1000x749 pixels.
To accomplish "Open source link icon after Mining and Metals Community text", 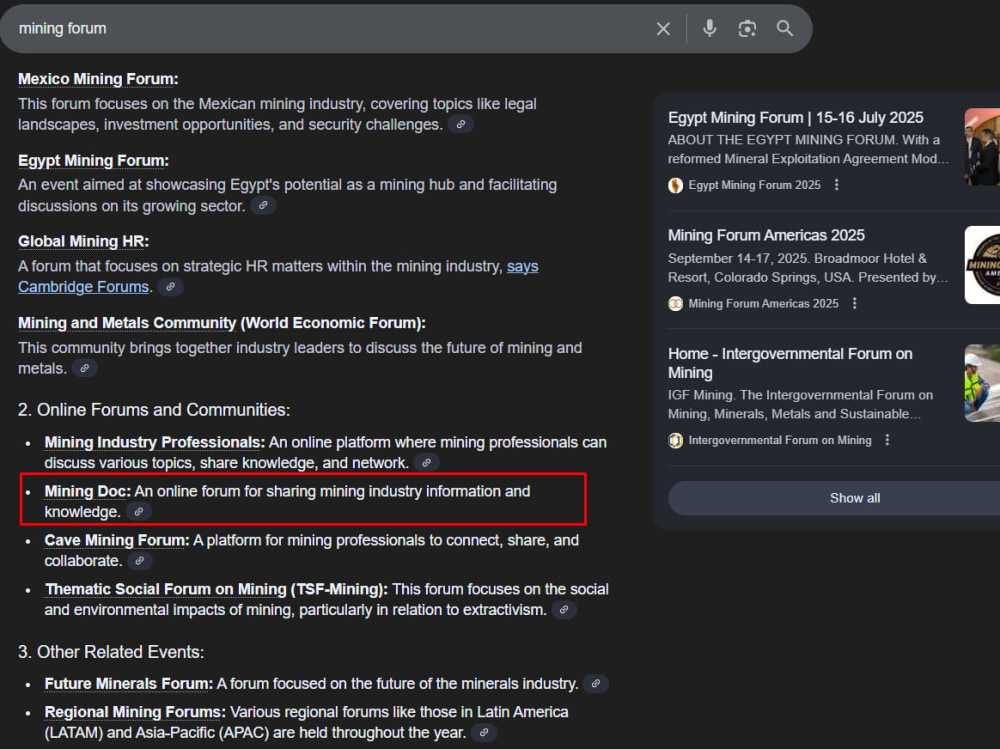I will tap(84, 368).
